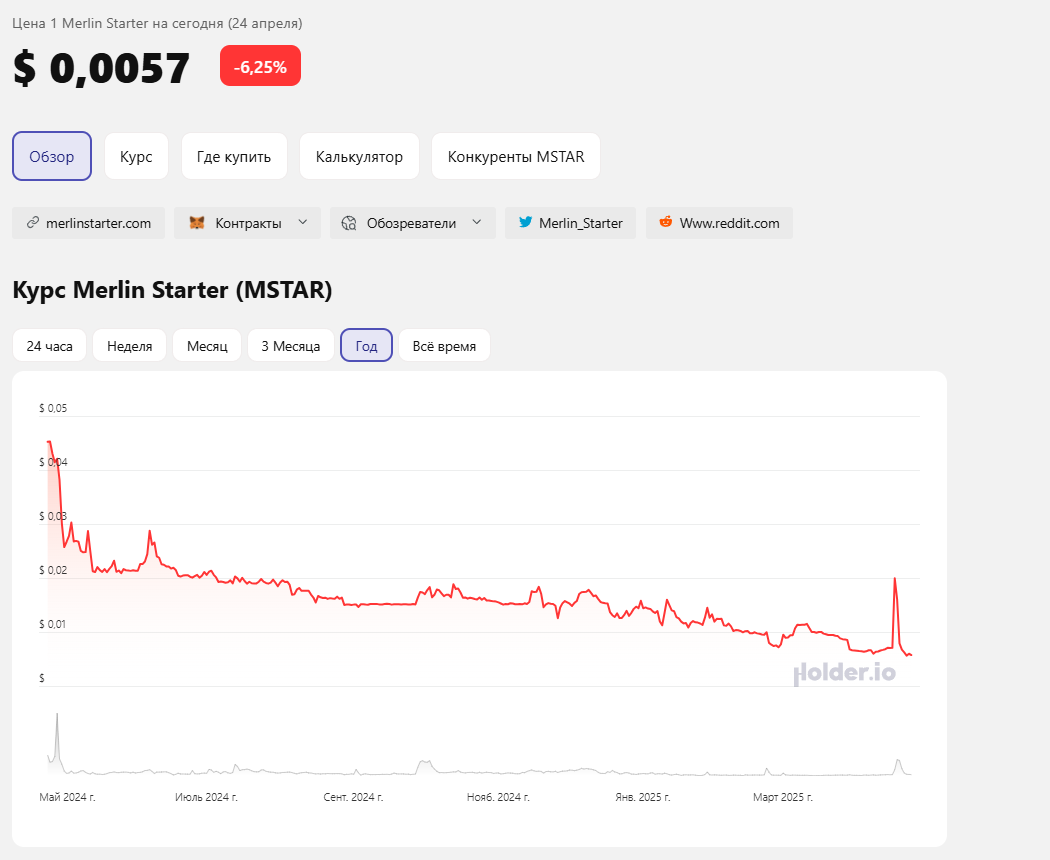Click Май 2024 г. date label
Screen dimensions: 1050x860
67,797
